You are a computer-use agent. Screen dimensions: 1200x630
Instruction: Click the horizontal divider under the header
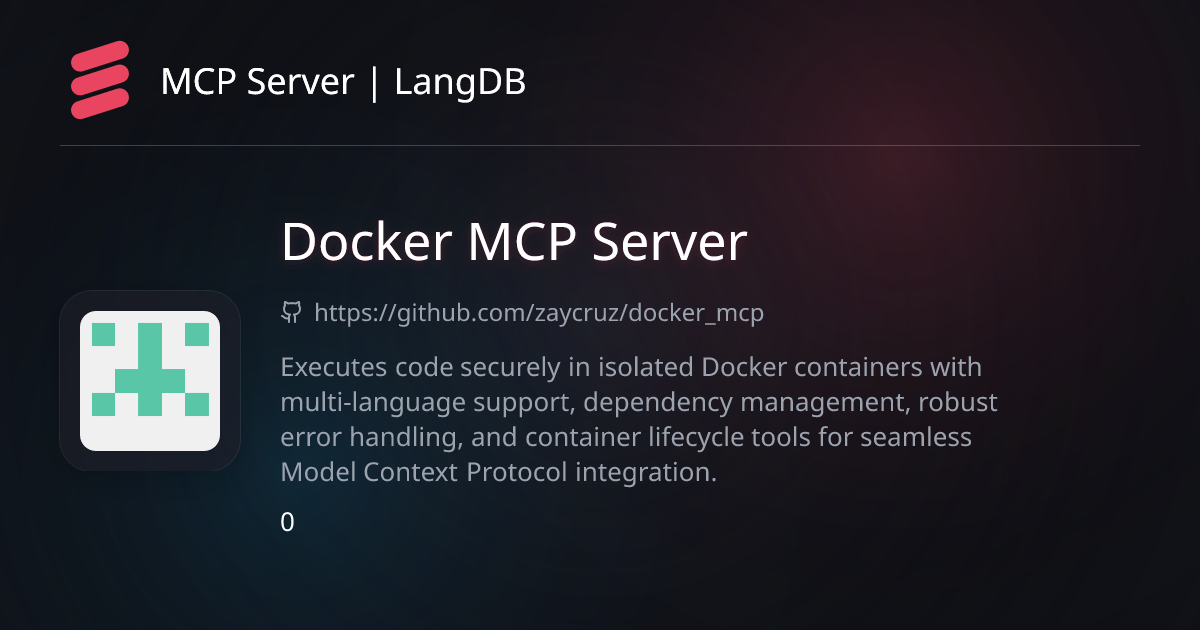pyautogui.click(x=600, y=146)
